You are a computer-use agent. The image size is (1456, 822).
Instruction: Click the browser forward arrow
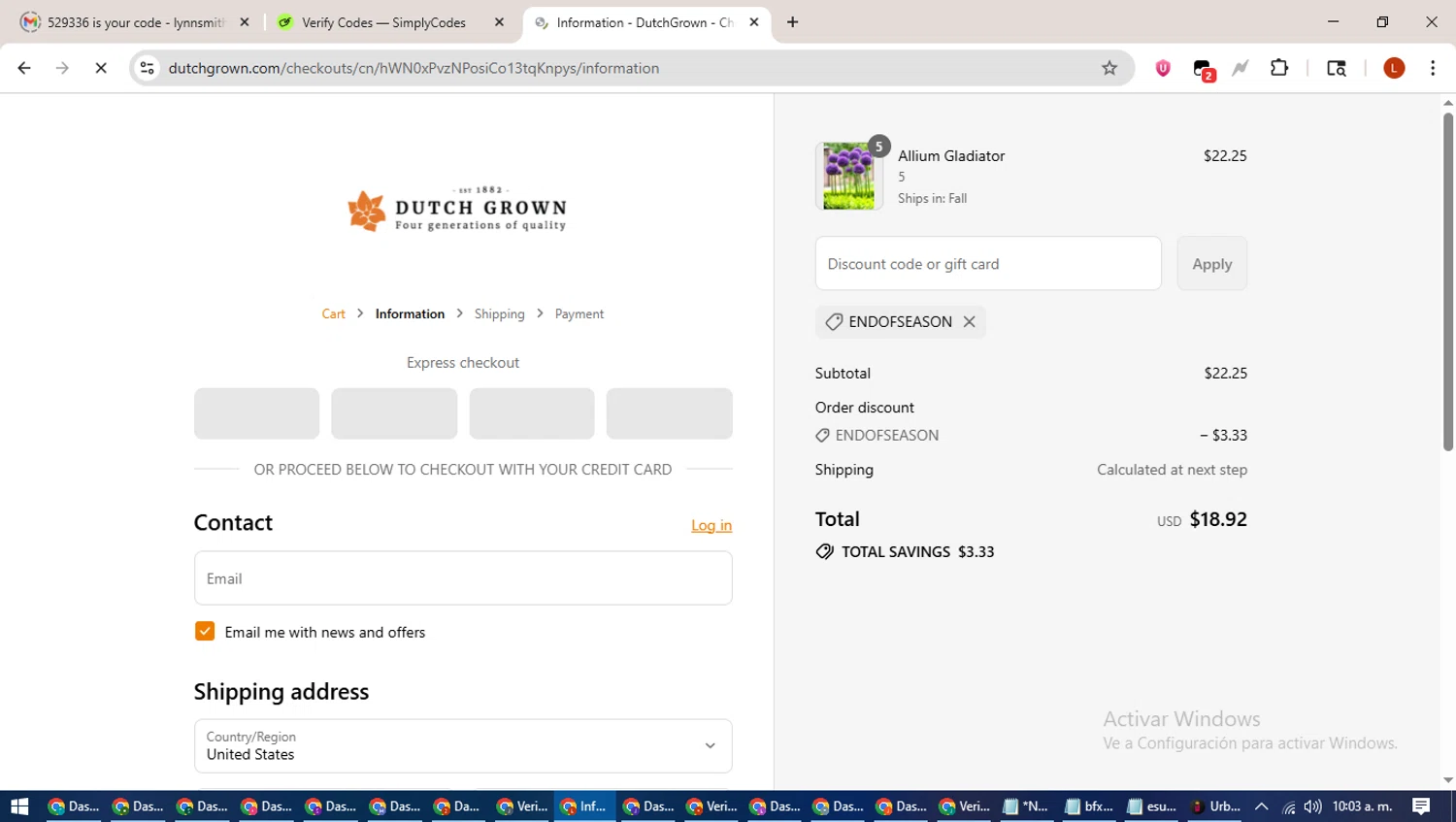62,68
